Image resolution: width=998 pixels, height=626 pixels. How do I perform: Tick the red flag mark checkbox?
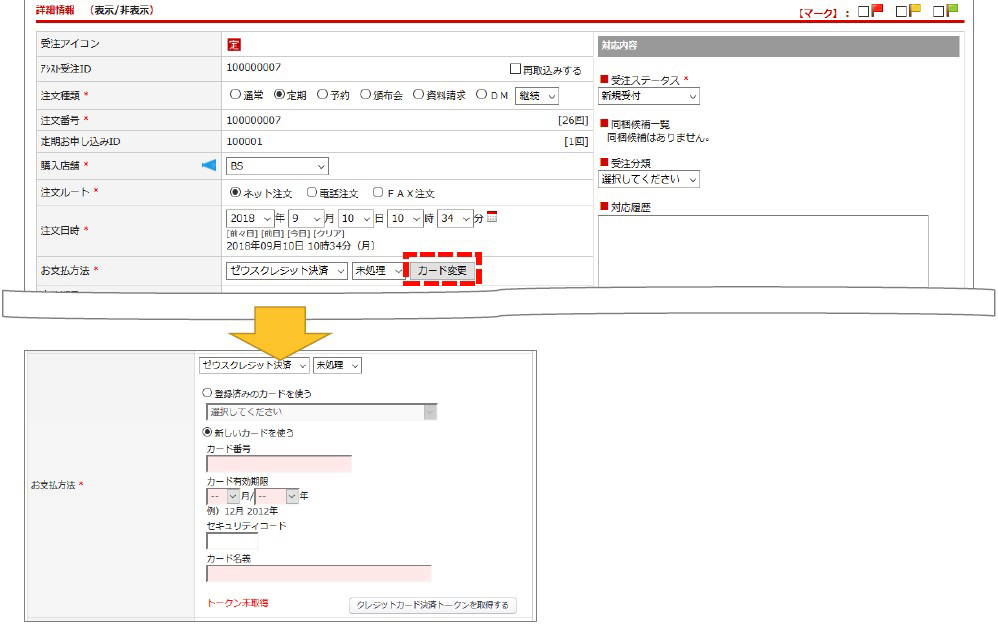click(x=863, y=12)
